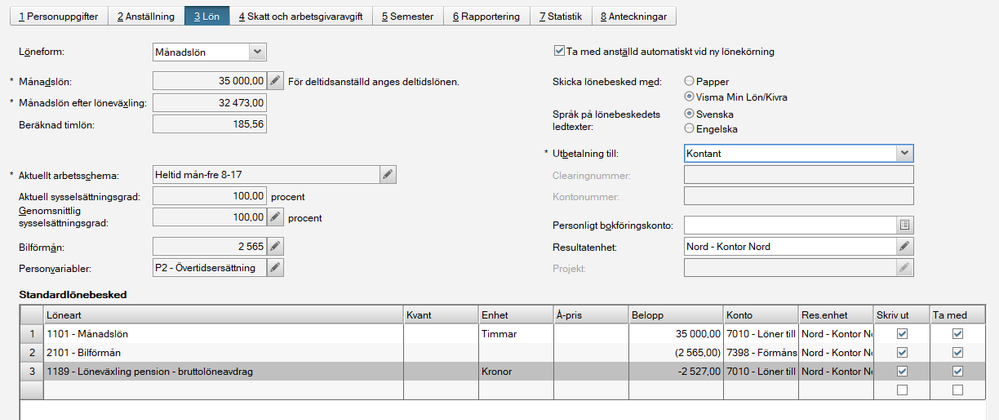This screenshot has height=420, width=999.
Task: Click pencil icon next to Månadslön field
Action: coord(275,81)
